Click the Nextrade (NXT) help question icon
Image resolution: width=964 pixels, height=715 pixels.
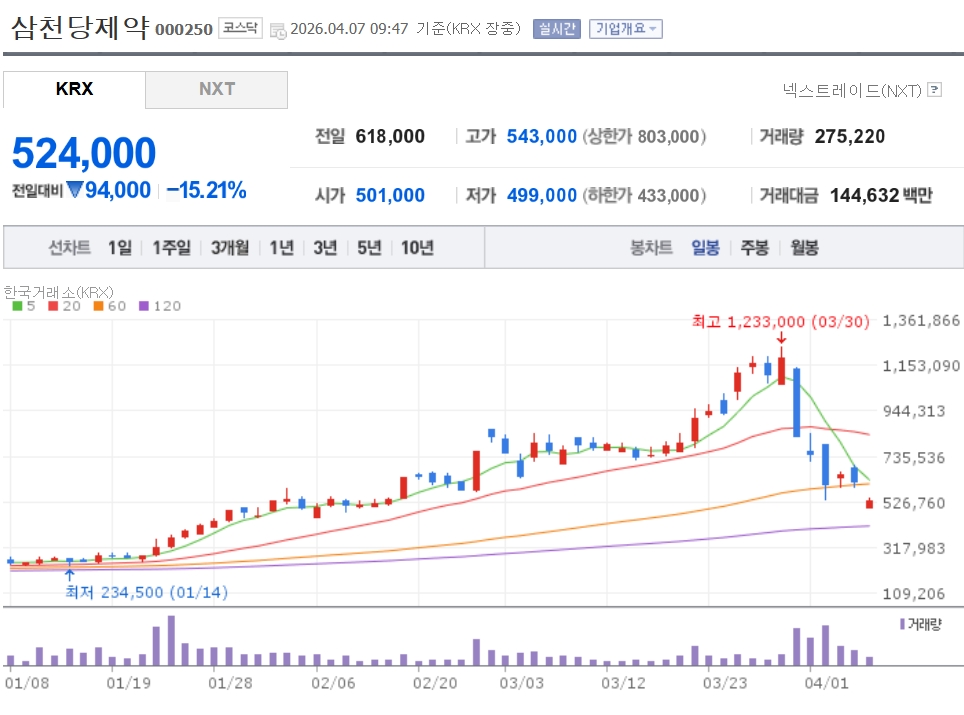pos(934,90)
